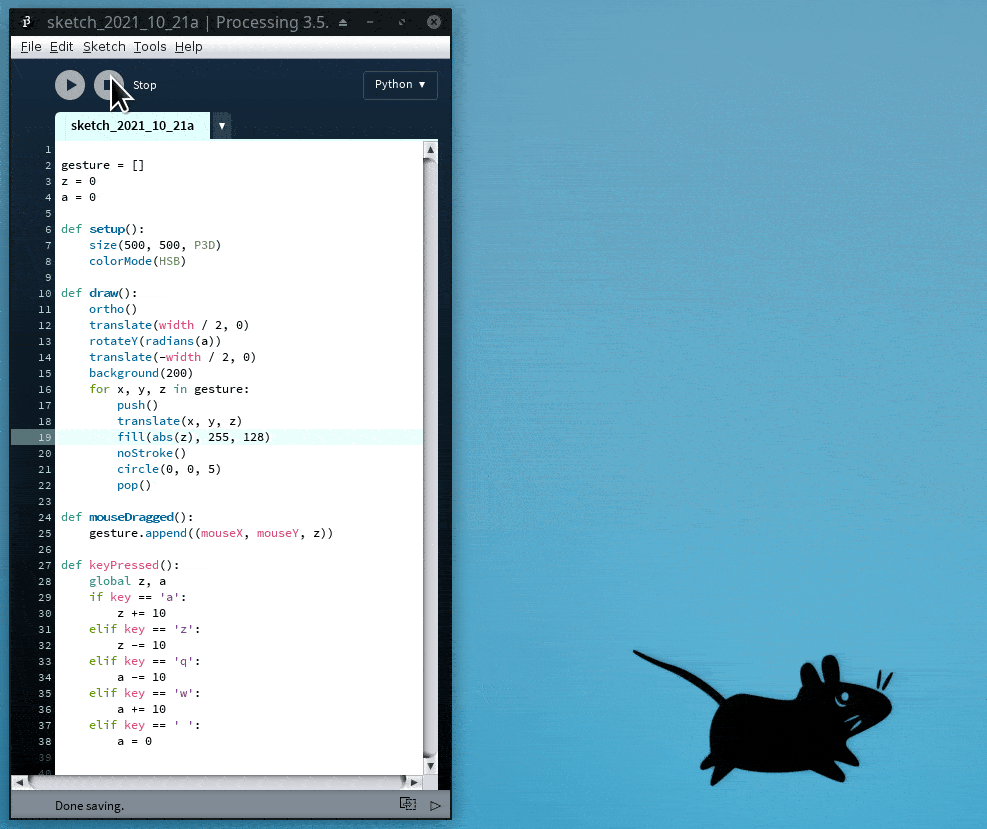The height and width of the screenshot is (829, 987).
Task: Click the horizontal scrollbar left arrow
Action: (18, 781)
